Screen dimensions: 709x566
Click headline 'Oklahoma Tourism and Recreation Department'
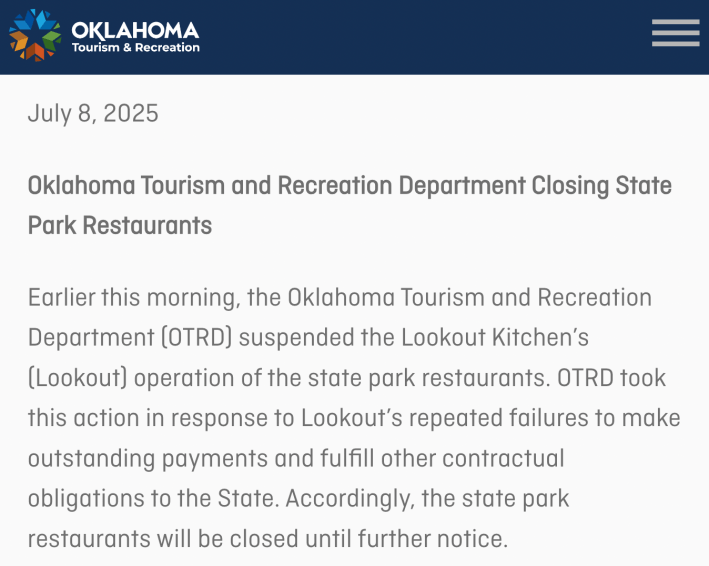[277, 185]
